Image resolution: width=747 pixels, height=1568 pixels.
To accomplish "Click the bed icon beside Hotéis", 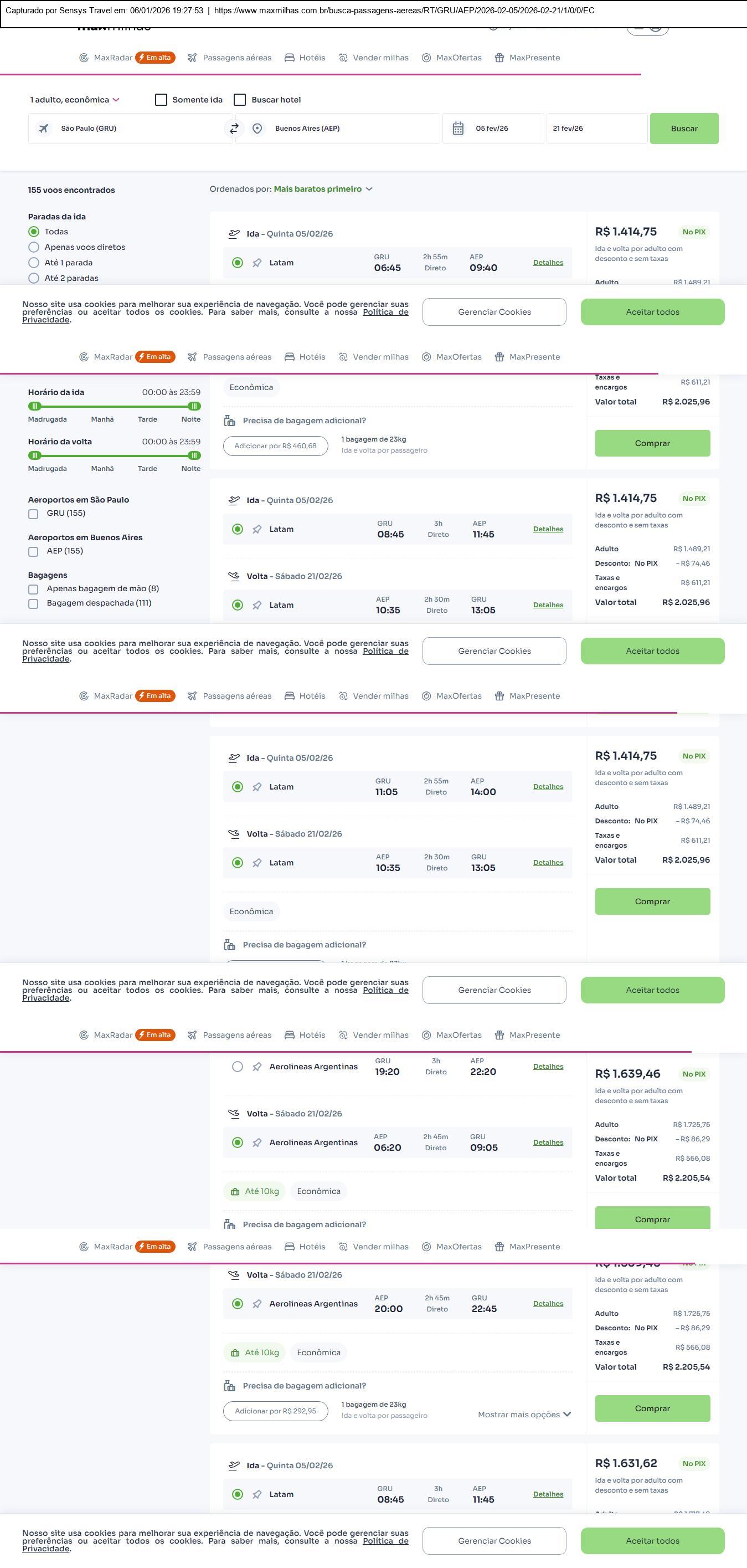I will pos(290,58).
